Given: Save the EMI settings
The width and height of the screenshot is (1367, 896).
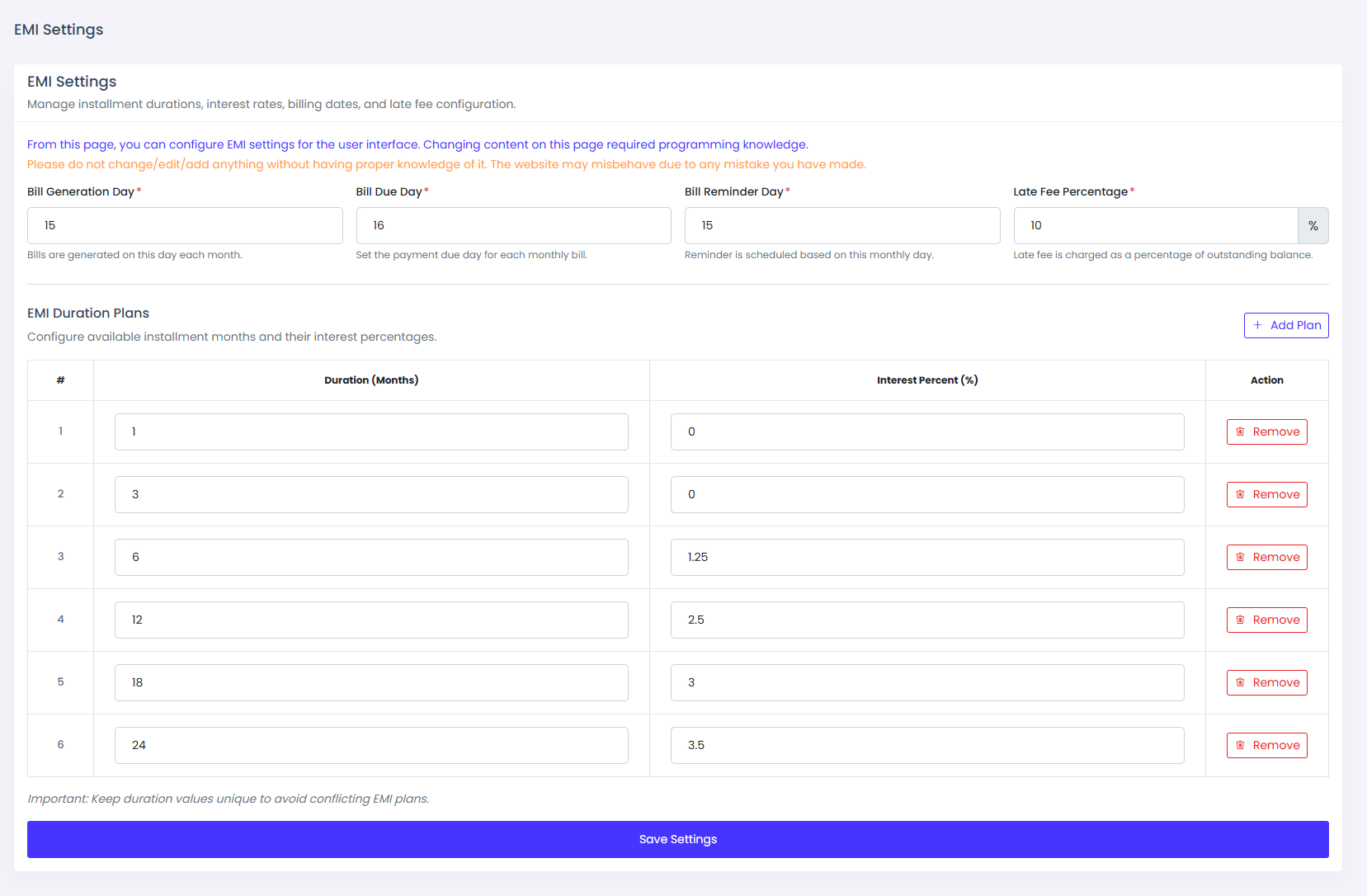Looking at the screenshot, I should [678, 839].
